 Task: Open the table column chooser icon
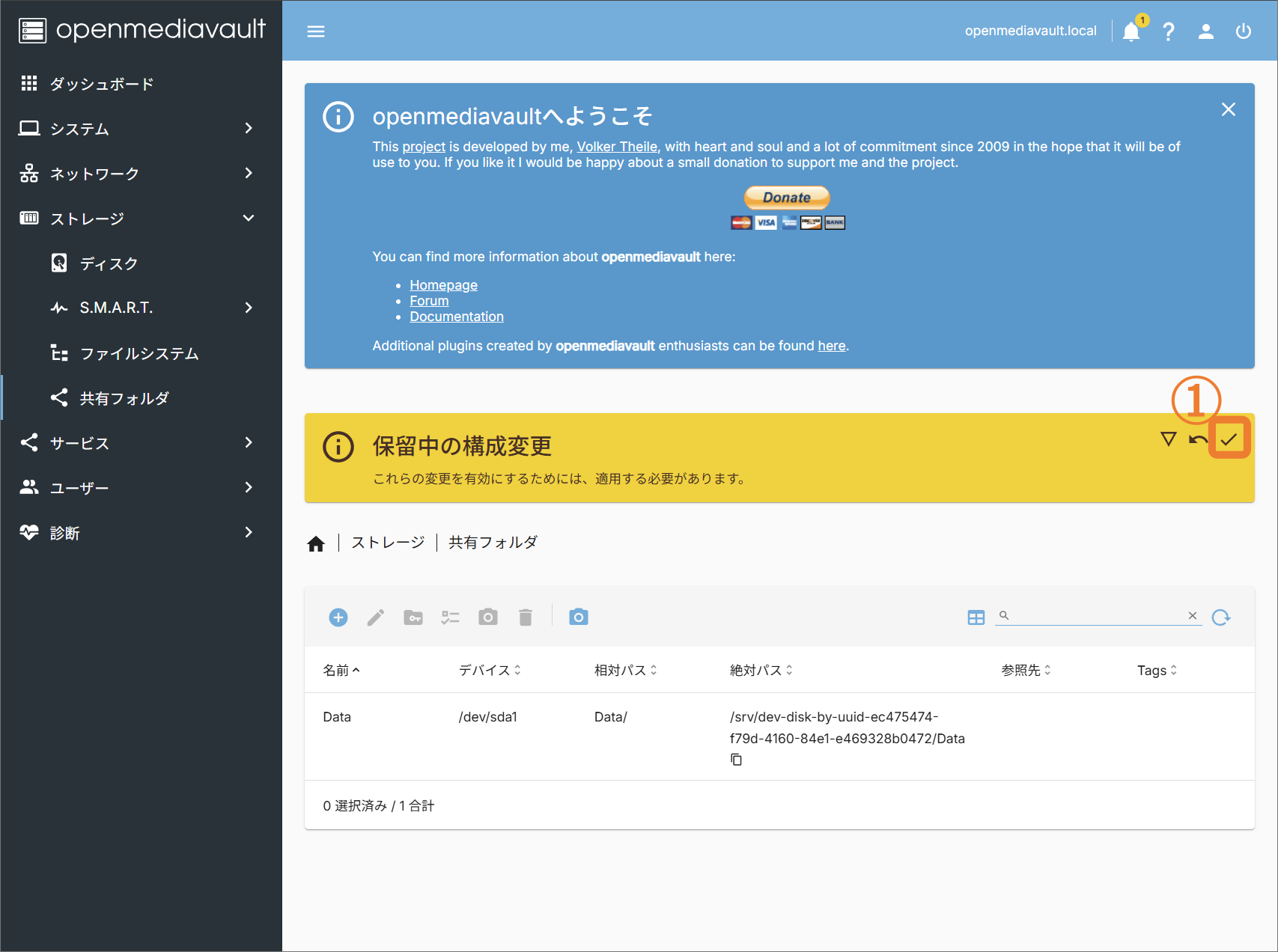click(x=976, y=617)
